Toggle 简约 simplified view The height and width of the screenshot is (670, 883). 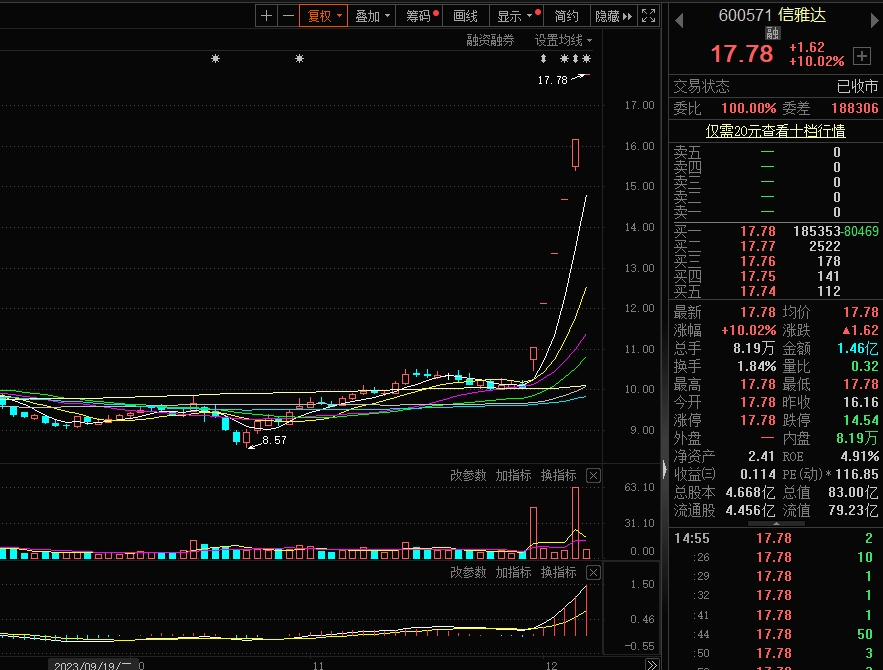click(566, 16)
